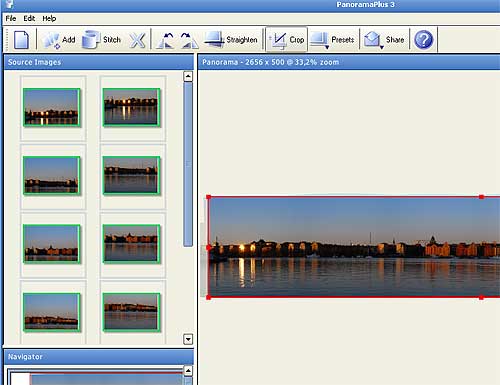Click bottom-left crop handle on panorama
Viewport: 500px width, 385px height.
pyautogui.click(x=209, y=297)
